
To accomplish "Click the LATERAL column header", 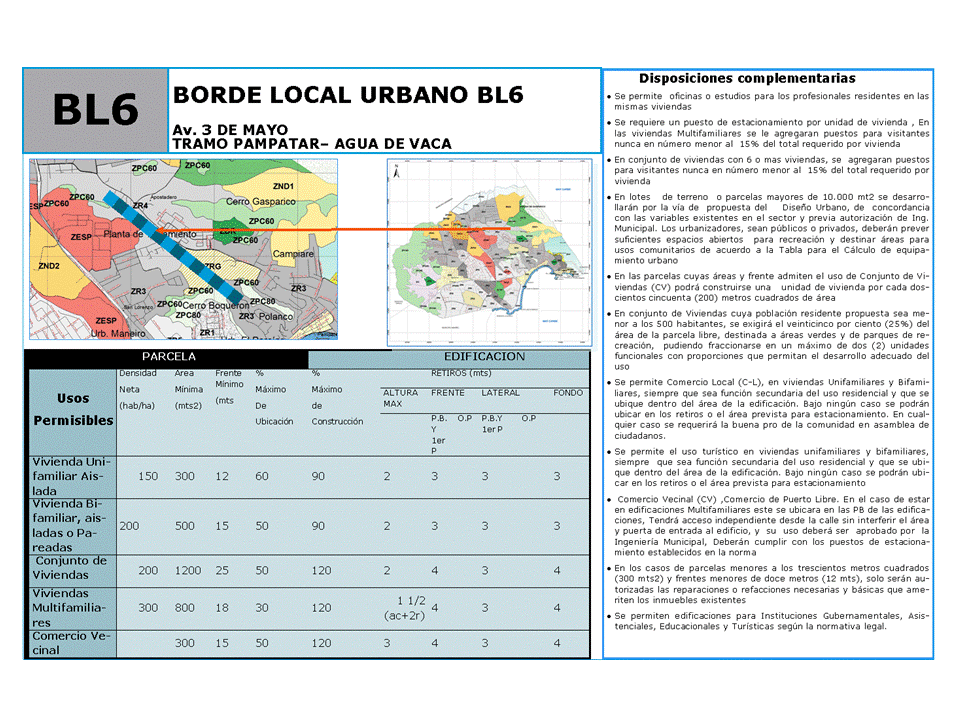I will pyautogui.click(x=500, y=392).
